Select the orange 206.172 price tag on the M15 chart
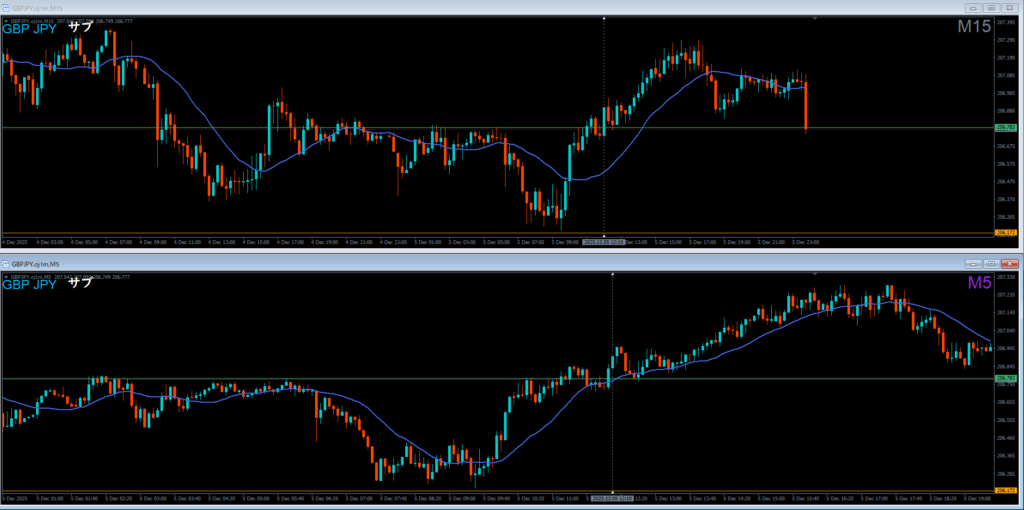The image size is (1024, 510). (x=1006, y=232)
